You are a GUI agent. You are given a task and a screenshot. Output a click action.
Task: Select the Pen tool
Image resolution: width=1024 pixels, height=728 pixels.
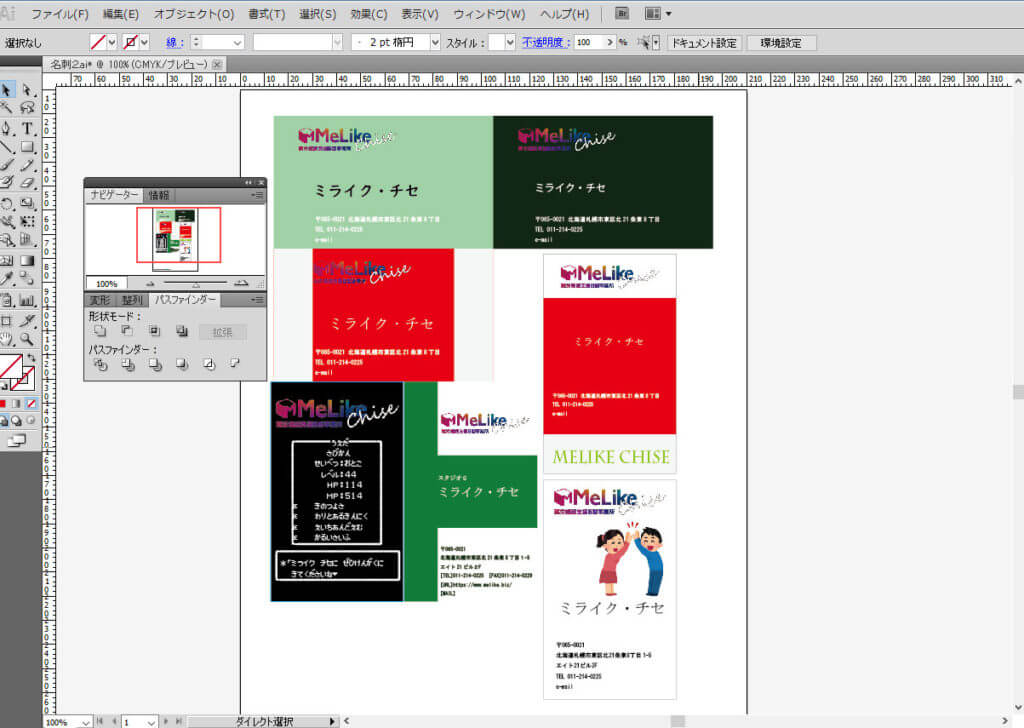tap(7, 128)
